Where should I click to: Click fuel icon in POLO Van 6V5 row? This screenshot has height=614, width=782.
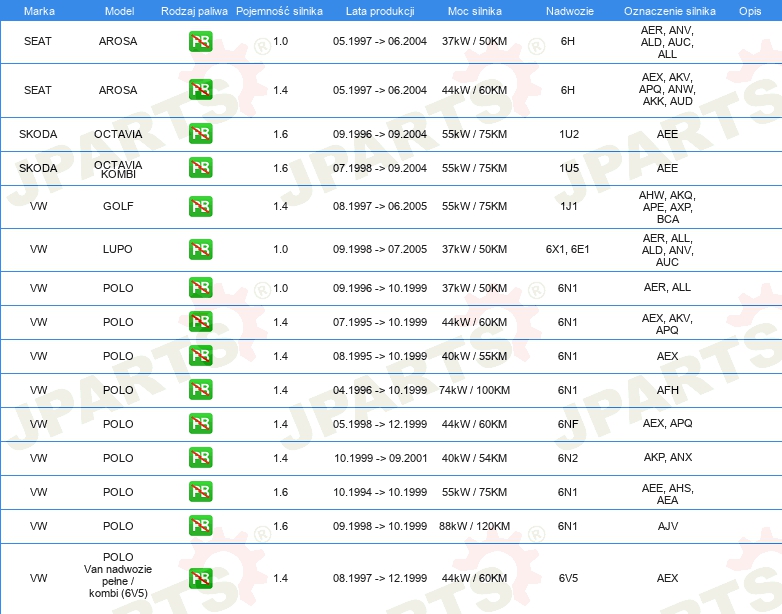pos(200,578)
